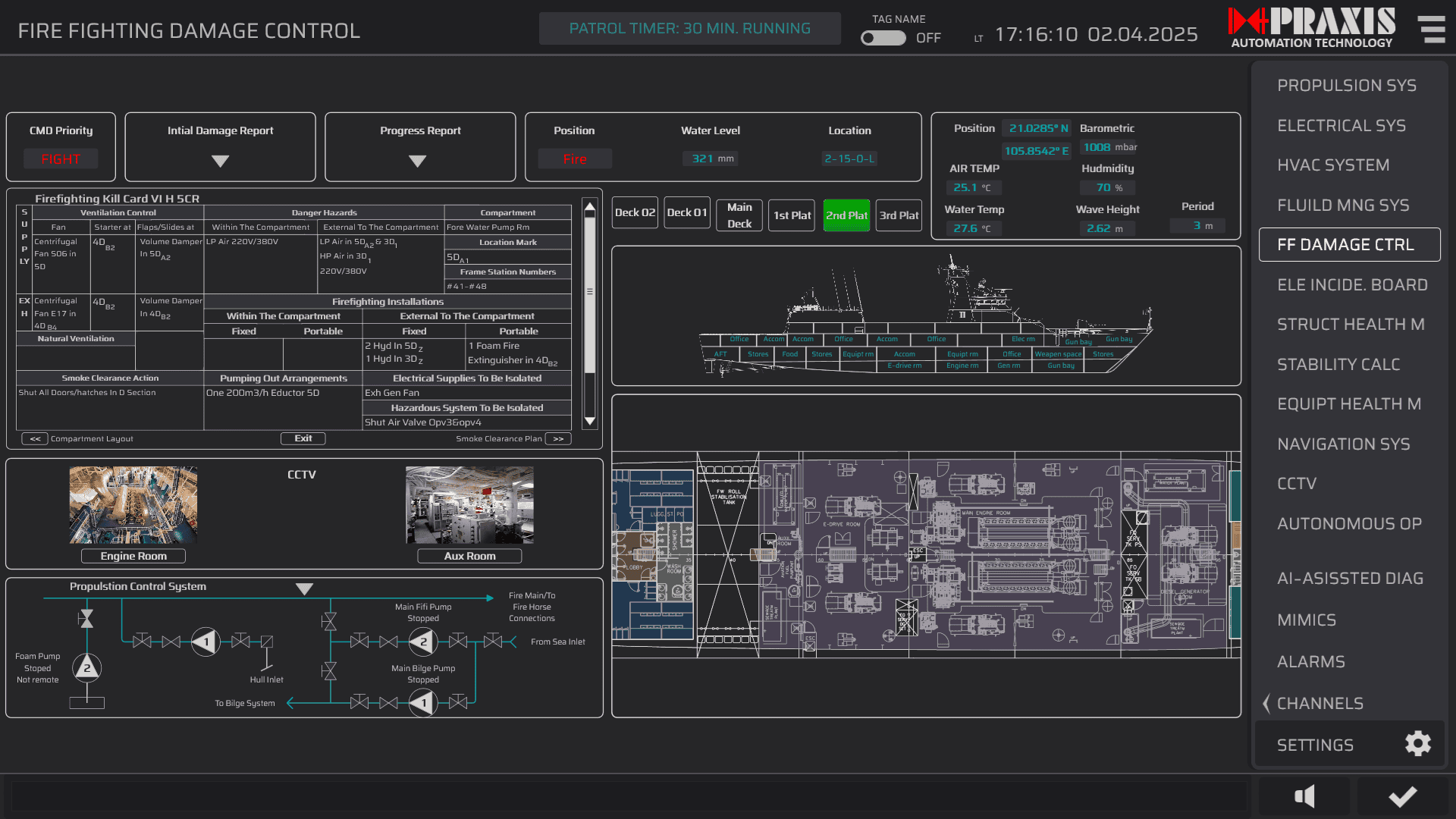Click the Settings gear icon
The width and height of the screenshot is (1456, 819).
[x=1417, y=744]
